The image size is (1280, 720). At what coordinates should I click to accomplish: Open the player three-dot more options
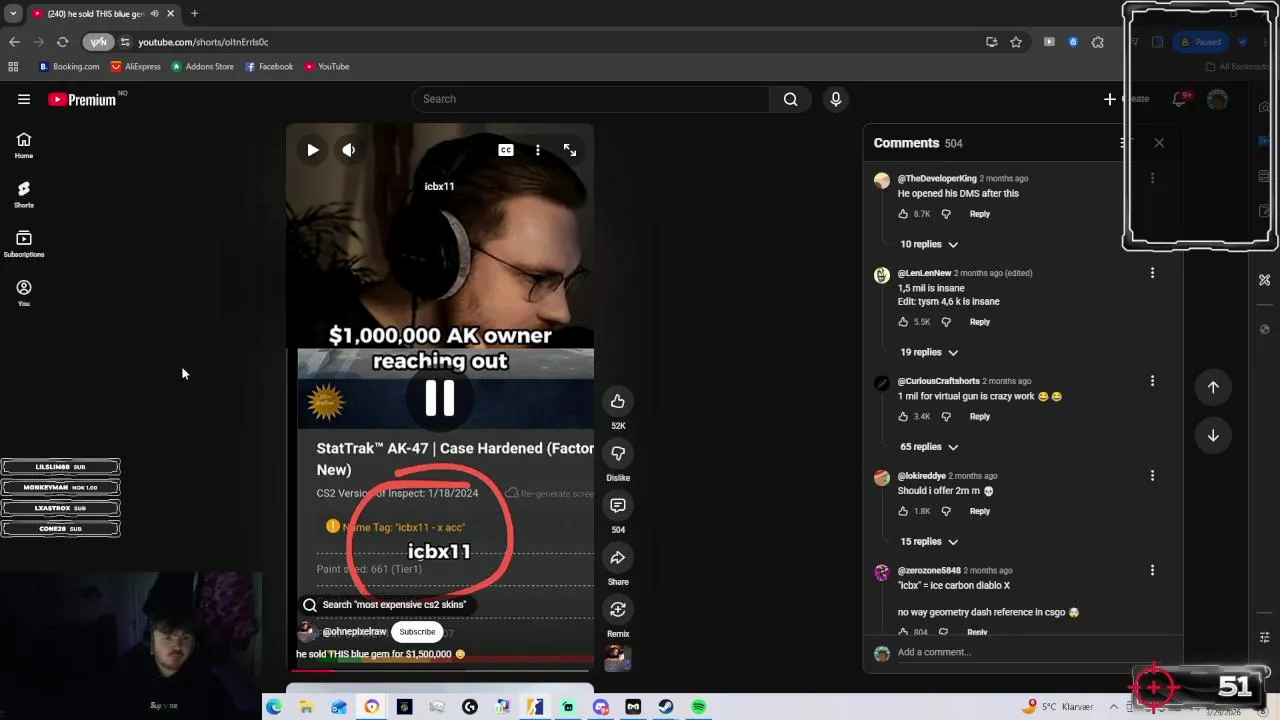(x=538, y=150)
